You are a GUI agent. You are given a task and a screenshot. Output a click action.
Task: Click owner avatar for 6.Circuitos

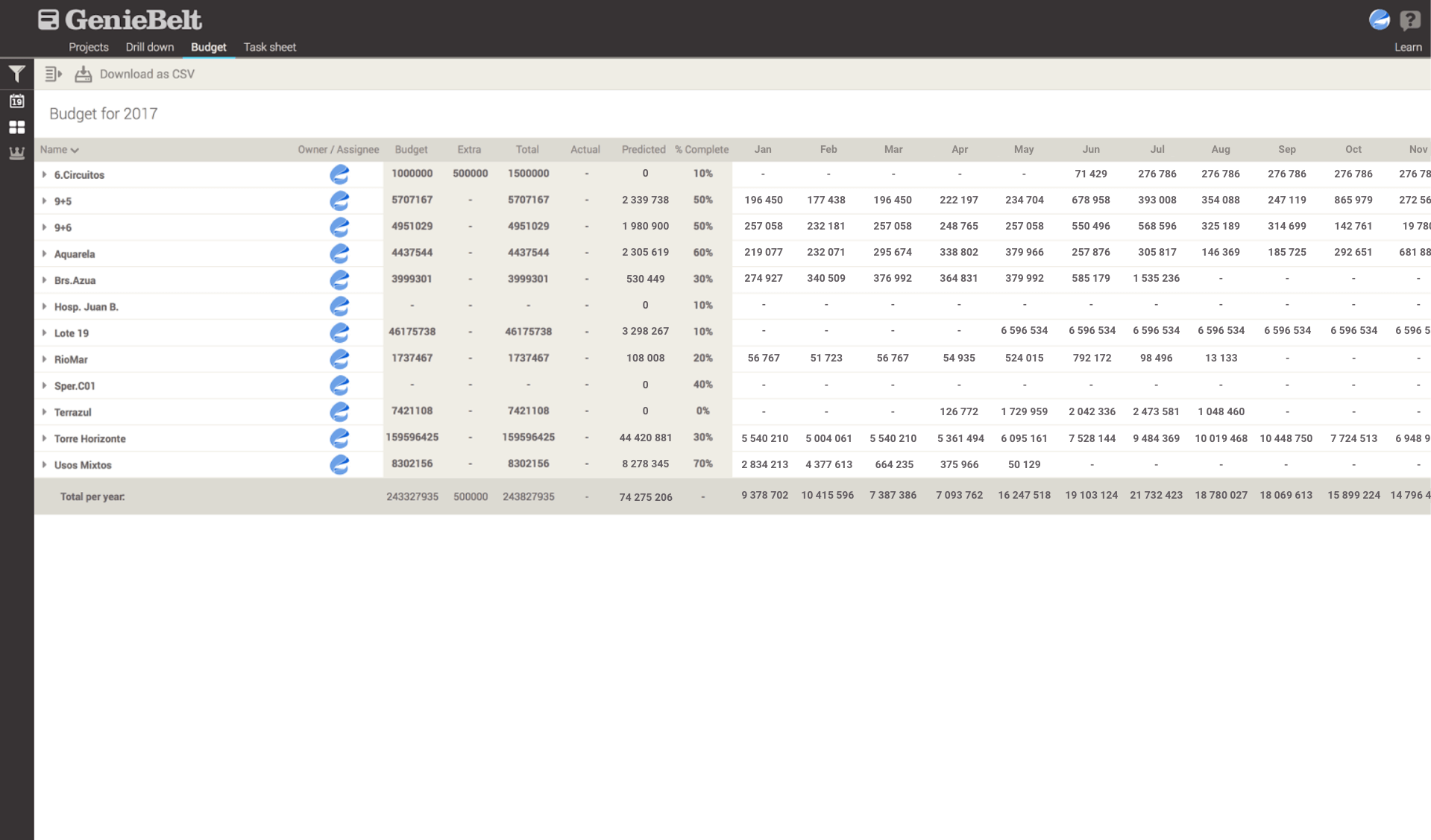coord(339,174)
